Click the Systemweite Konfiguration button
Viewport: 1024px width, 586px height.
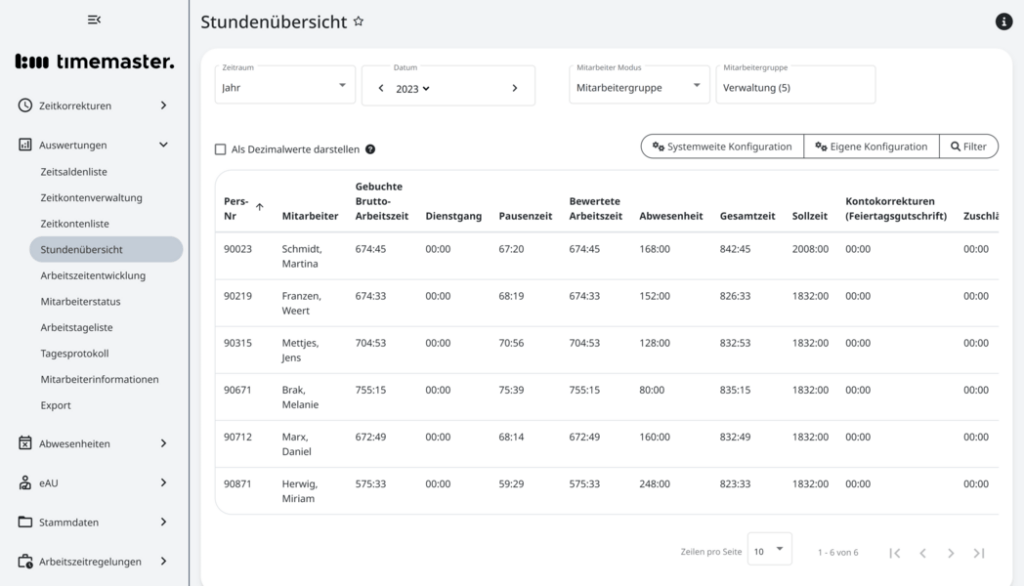(720, 146)
